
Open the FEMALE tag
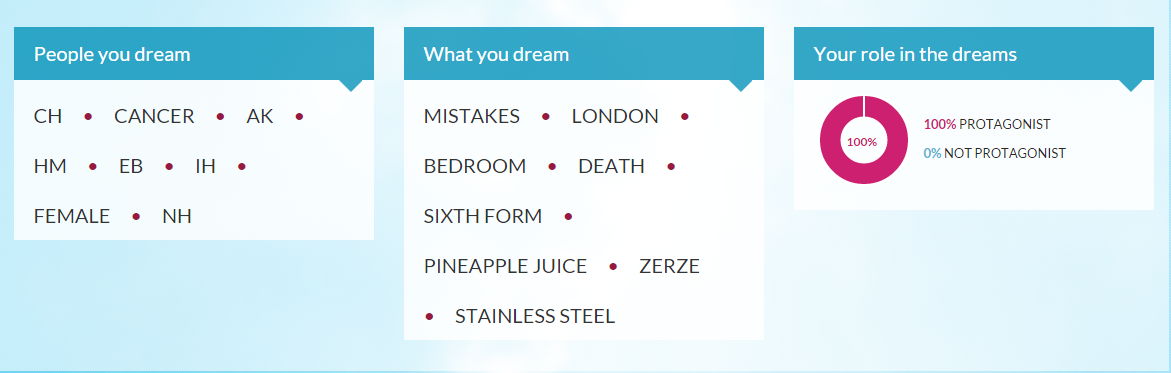72,217
